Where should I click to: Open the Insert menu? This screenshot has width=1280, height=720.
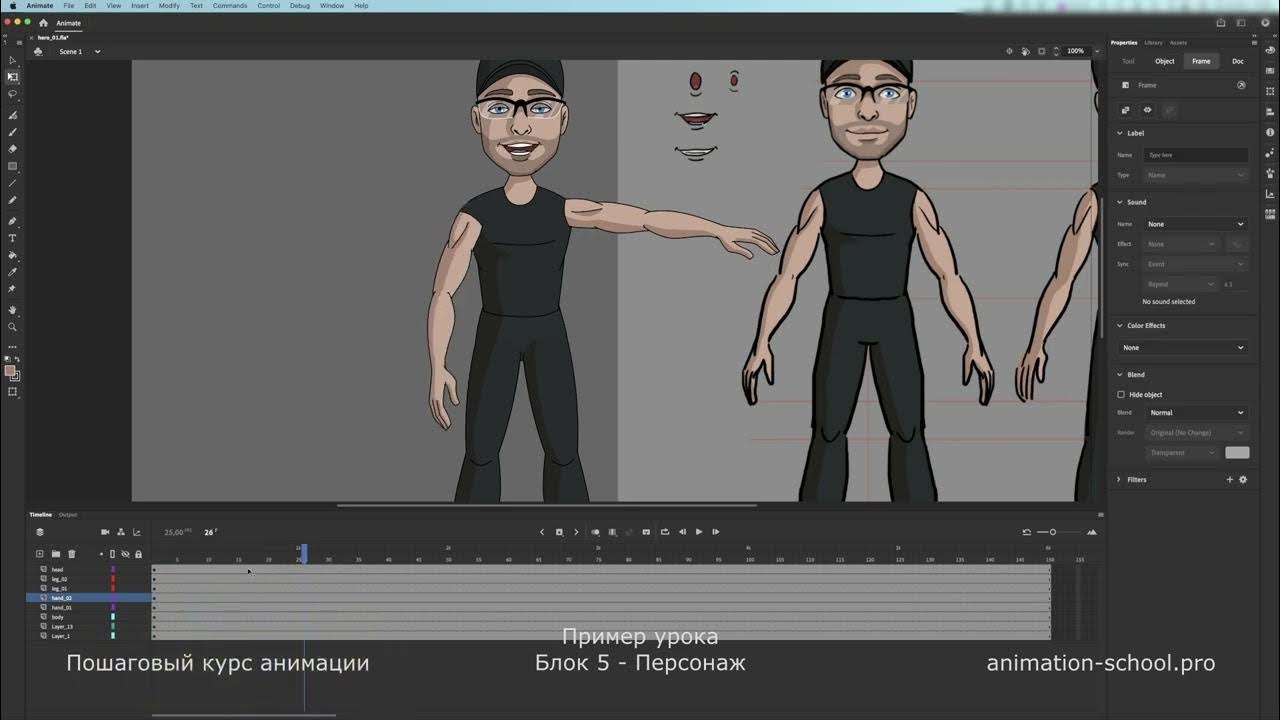[x=140, y=6]
